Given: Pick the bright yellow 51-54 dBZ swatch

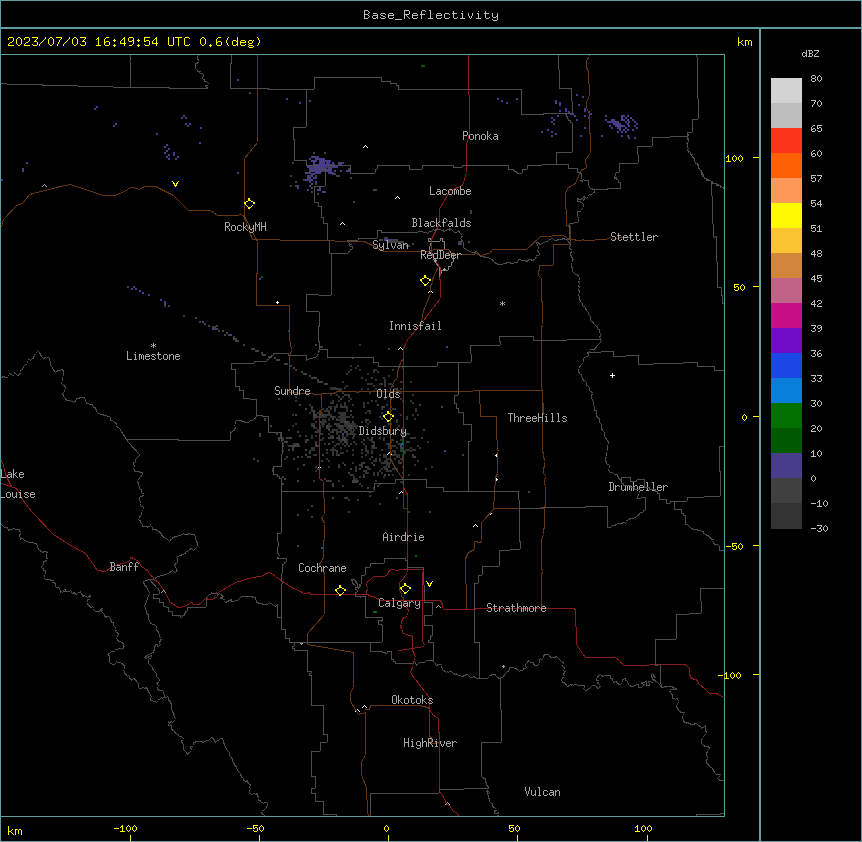Looking at the screenshot, I should [x=786, y=215].
